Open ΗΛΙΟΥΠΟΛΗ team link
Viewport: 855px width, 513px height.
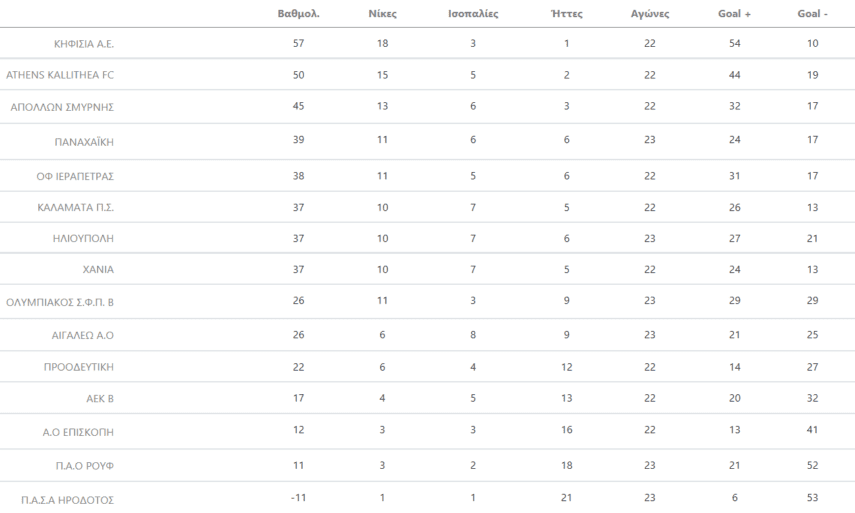(x=82, y=239)
